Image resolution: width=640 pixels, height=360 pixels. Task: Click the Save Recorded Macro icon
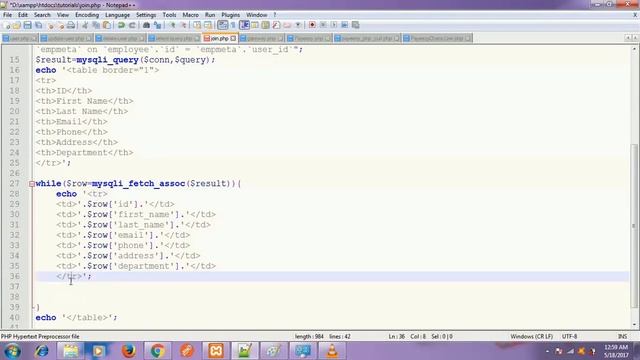coord(356,25)
